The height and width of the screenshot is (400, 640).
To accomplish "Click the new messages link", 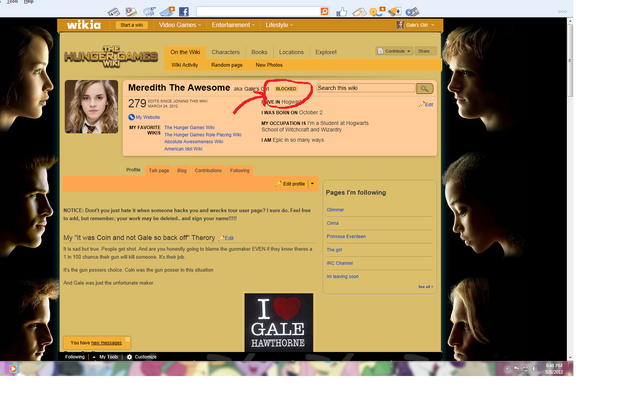I will [x=107, y=343].
